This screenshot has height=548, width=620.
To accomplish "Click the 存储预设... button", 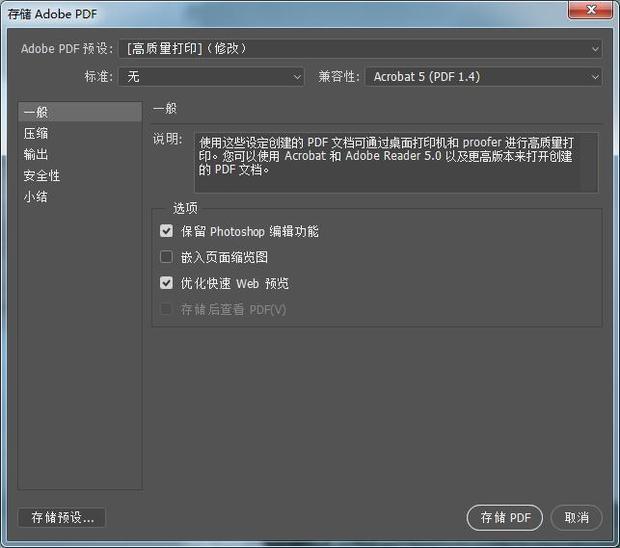I will (x=62, y=518).
